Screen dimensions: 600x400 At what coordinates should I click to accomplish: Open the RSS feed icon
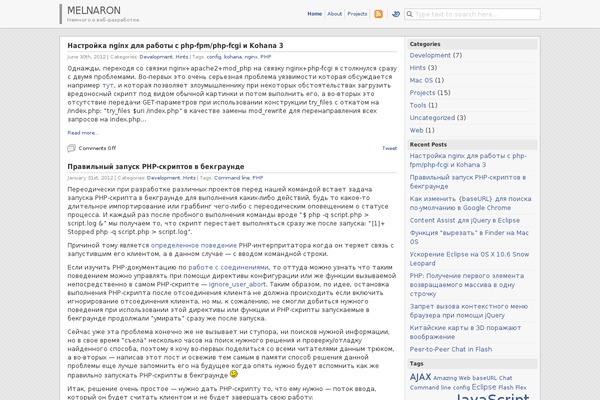(378, 14)
